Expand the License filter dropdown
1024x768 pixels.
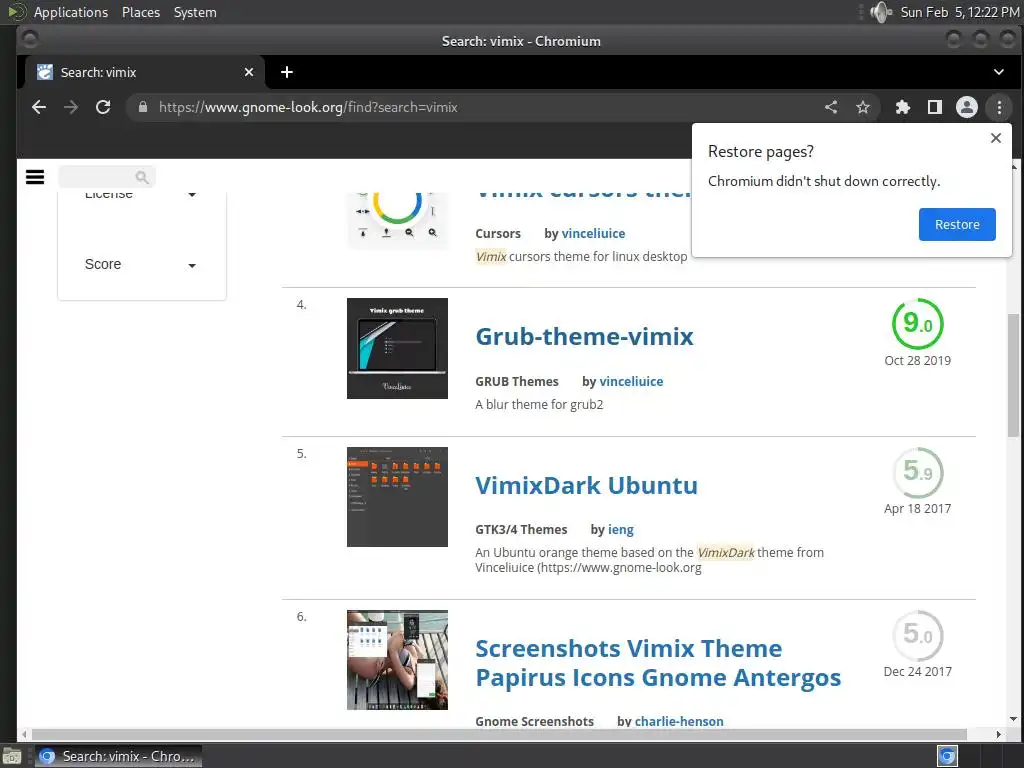(x=140, y=194)
